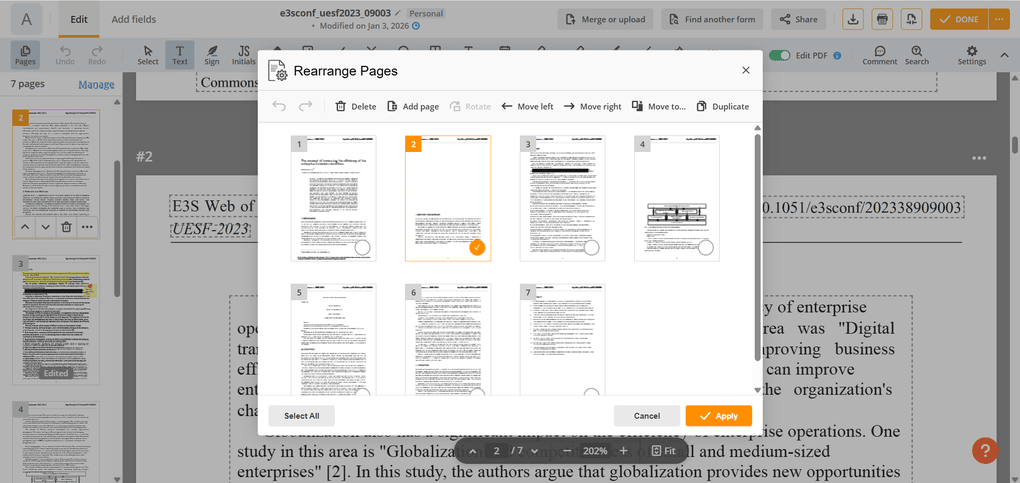Screen dimensions: 1020x483
Task: Click Move to... in the dialog toolbar
Action: click(658, 106)
